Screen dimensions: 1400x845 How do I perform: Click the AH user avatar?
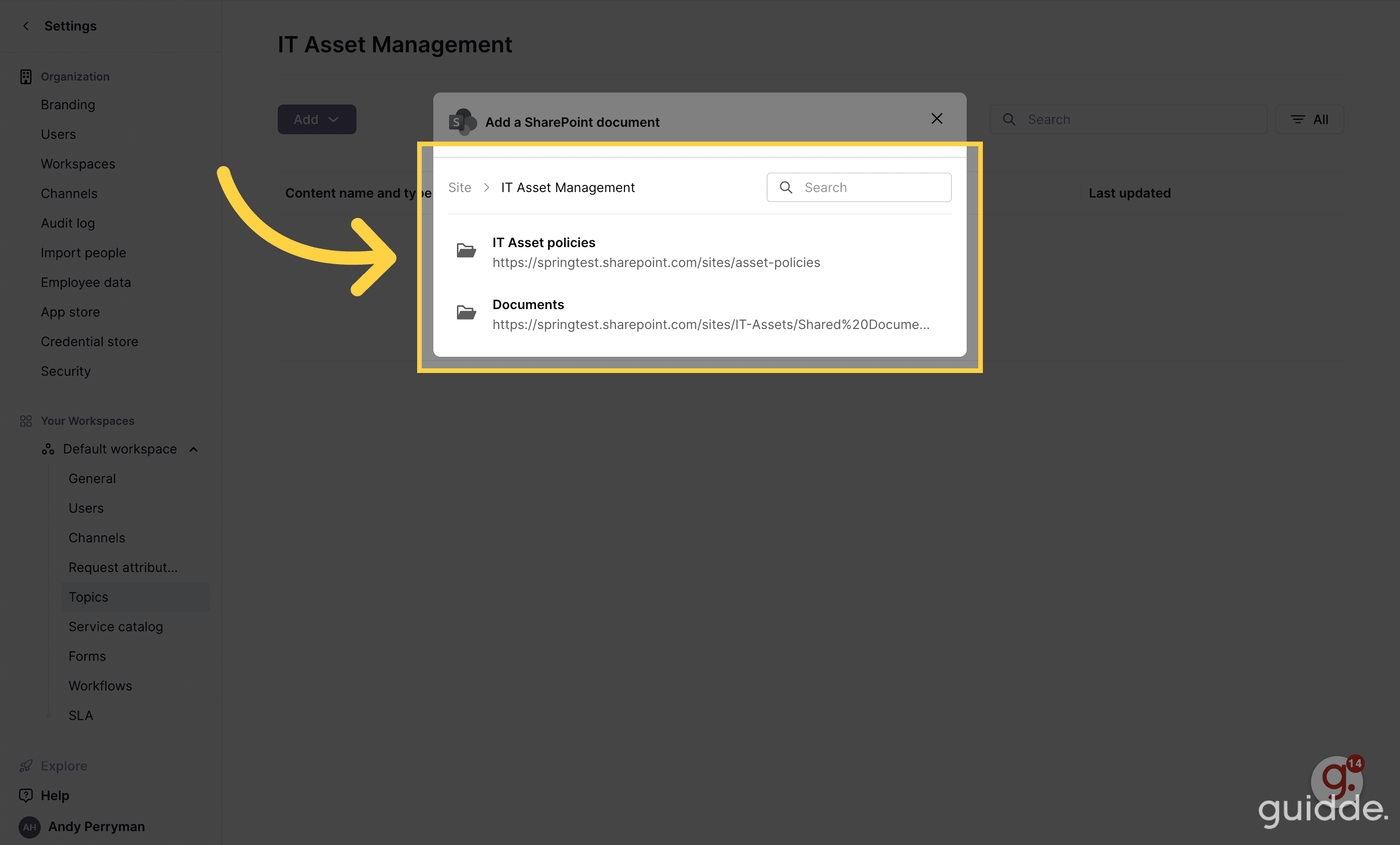(30, 827)
